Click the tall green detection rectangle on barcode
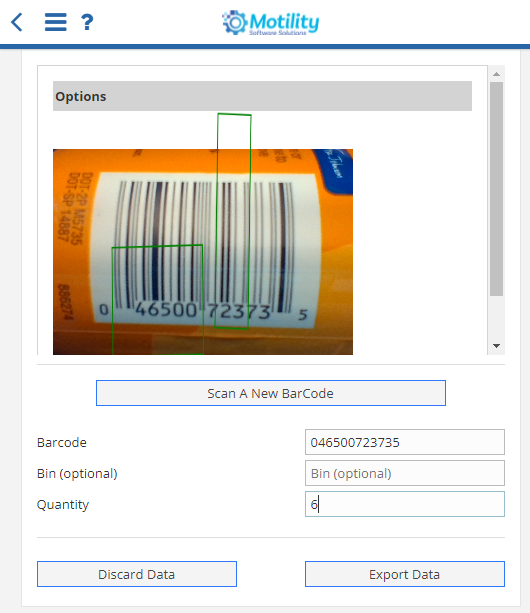The width and height of the screenshot is (530, 613). click(233, 221)
